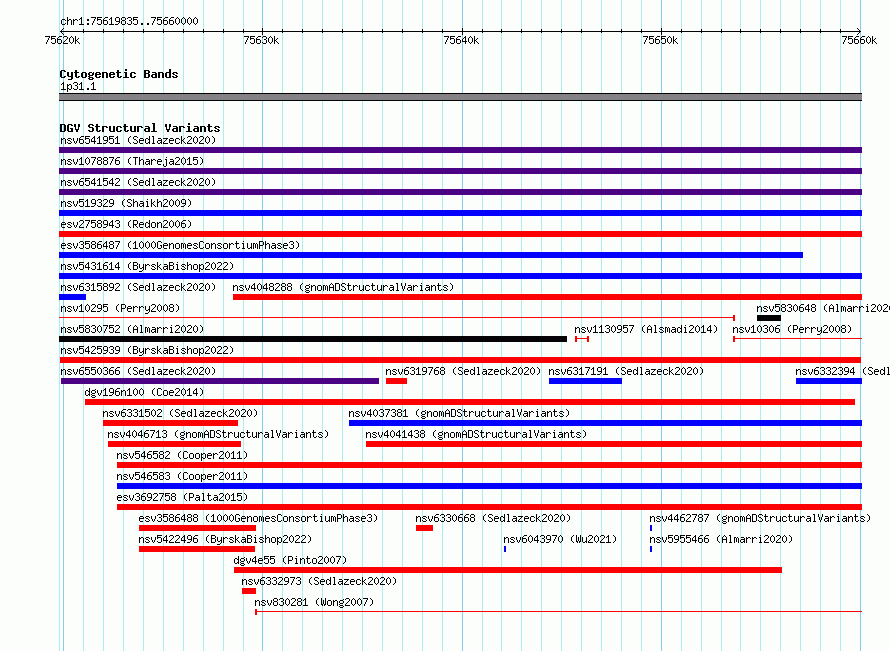Image resolution: width=890 pixels, height=651 pixels.
Task: Click nsv5431614 (ByrskaBishop2022) label
Action: [x=147, y=266]
